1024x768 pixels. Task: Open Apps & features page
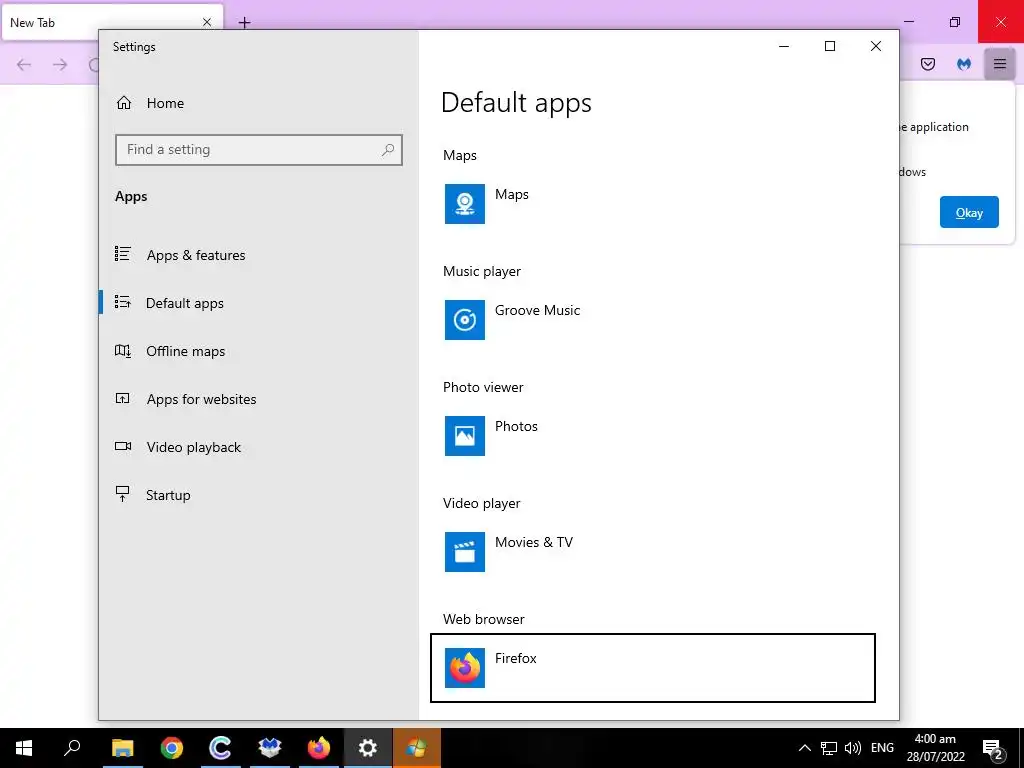pos(196,255)
